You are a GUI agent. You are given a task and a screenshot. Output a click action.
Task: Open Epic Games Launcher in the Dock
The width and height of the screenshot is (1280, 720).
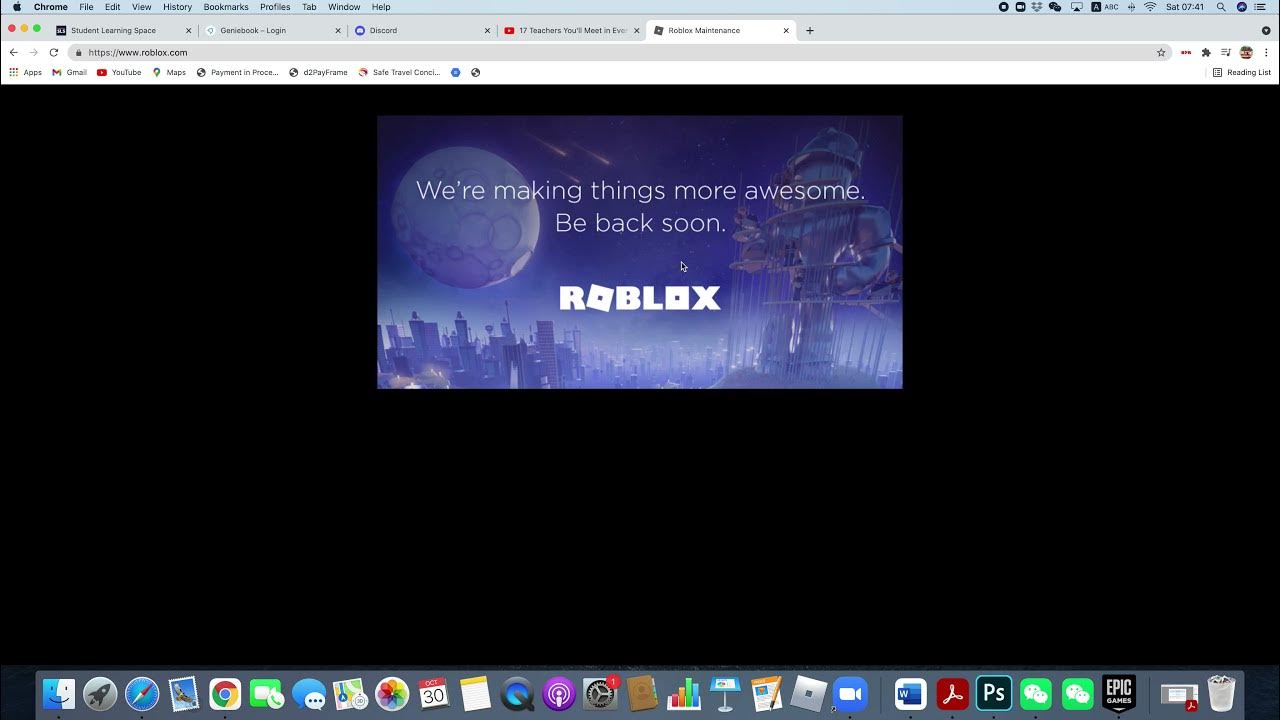tap(1119, 693)
